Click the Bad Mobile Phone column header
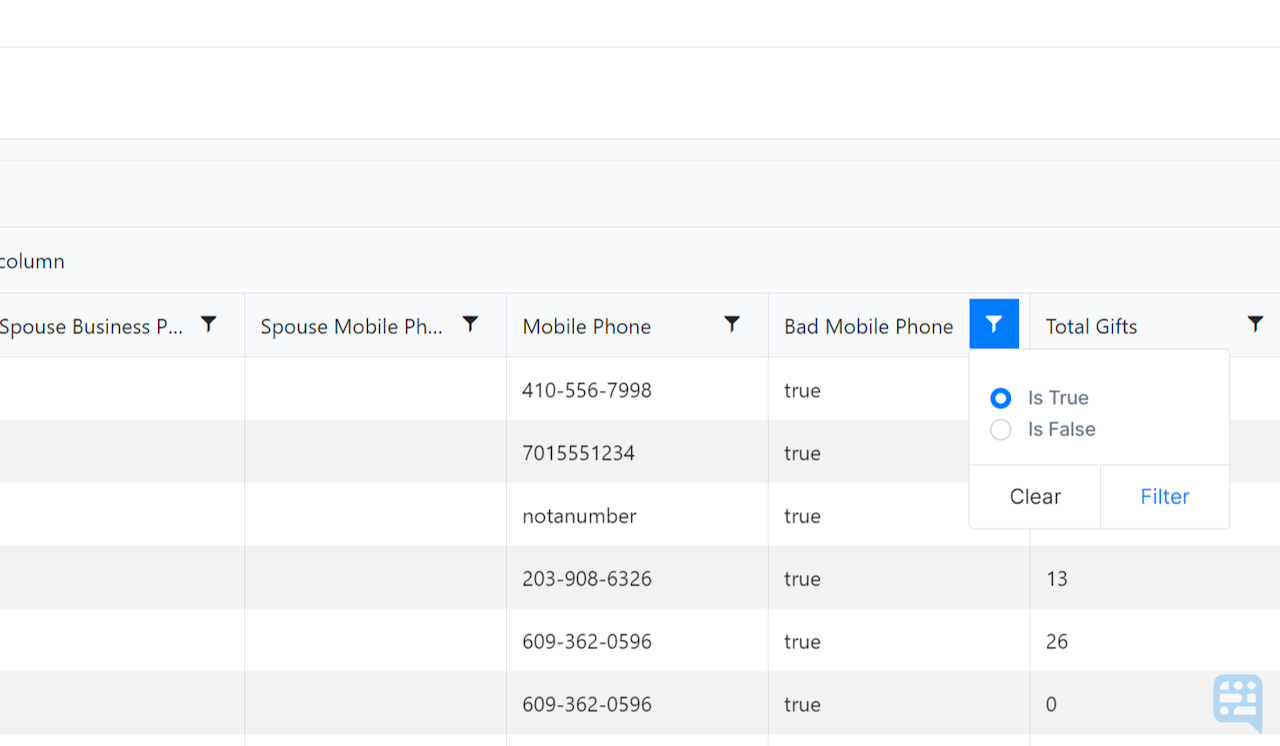The height and width of the screenshot is (746, 1280). [x=868, y=326]
